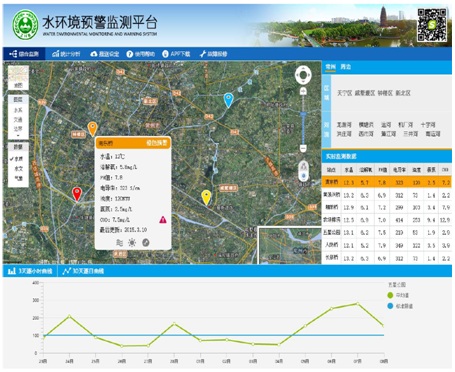Click the overview minimap inset
The width and height of the screenshot is (455, 372).
290,246
